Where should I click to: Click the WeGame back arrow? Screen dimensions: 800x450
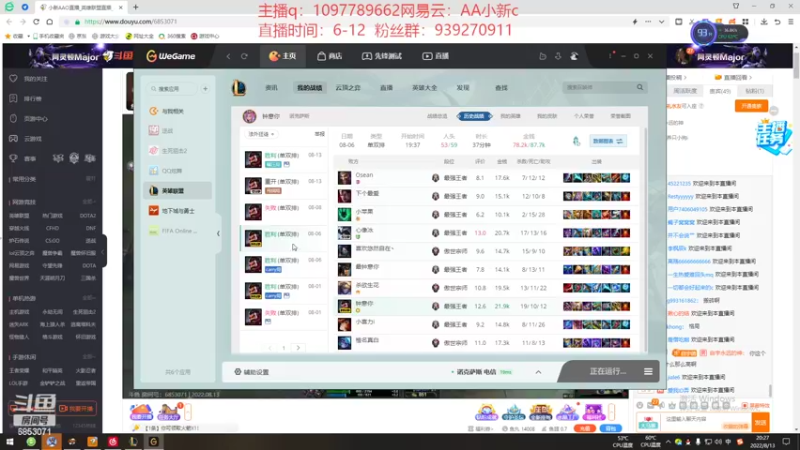click(x=229, y=56)
